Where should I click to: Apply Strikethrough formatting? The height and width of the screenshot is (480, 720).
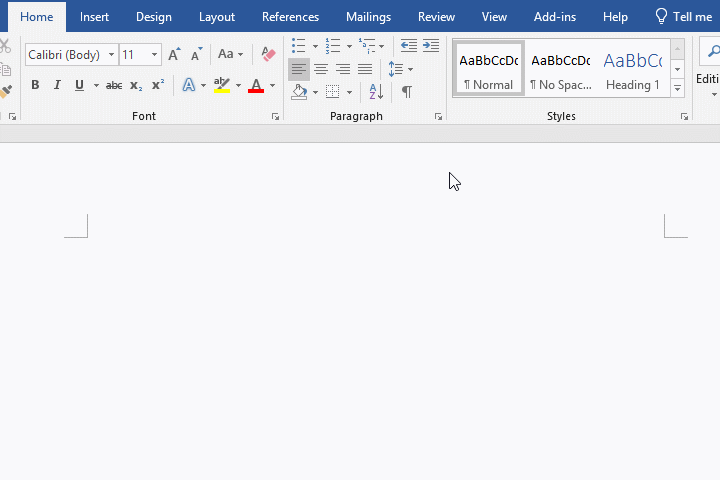click(114, 85)
